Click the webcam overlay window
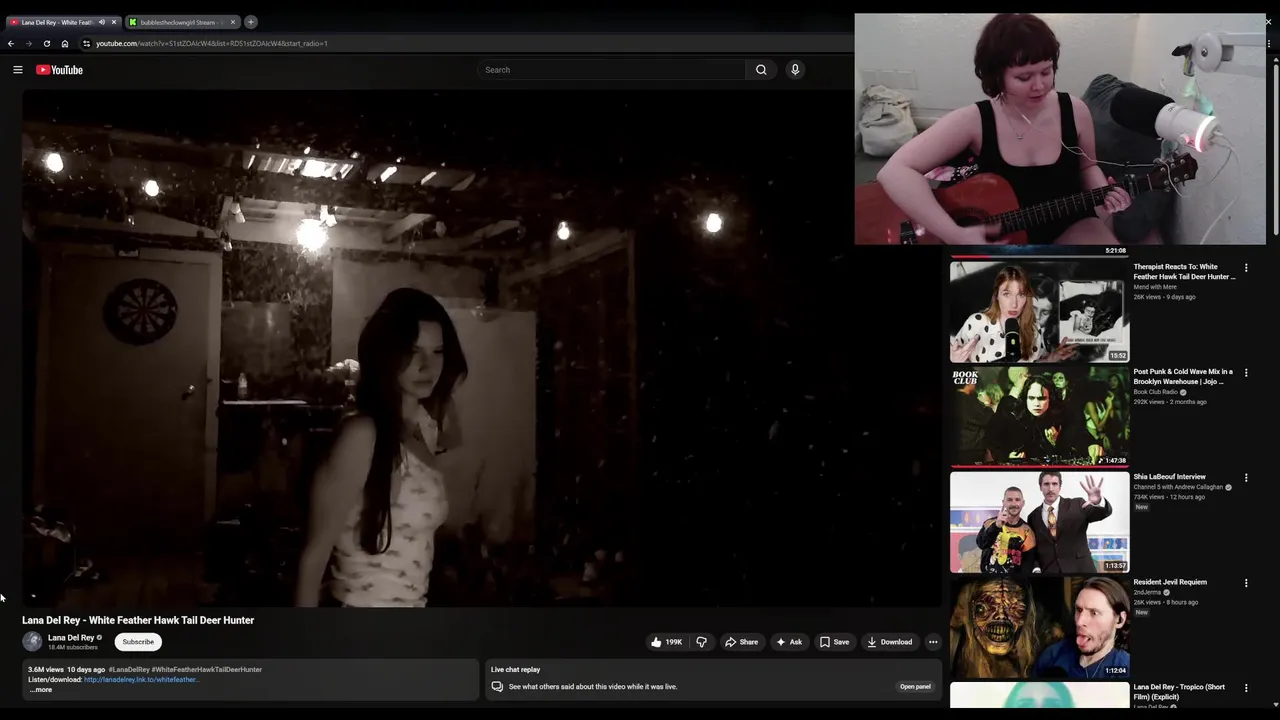 pos(1060,129)
